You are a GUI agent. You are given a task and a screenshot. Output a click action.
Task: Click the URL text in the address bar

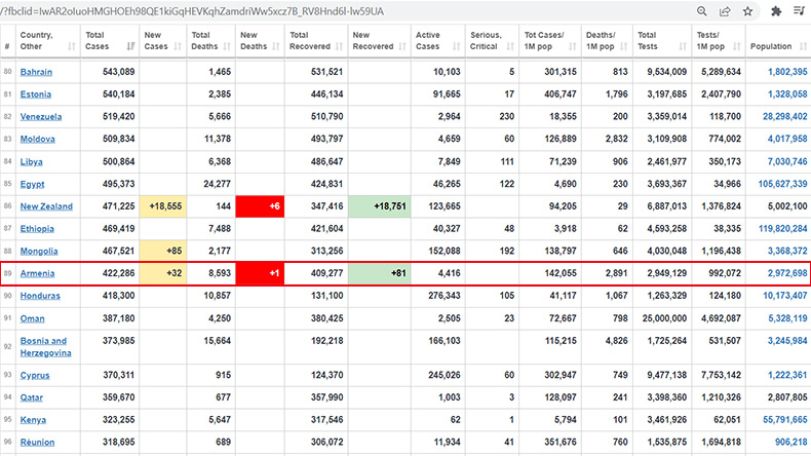click(x=192, y=11)
